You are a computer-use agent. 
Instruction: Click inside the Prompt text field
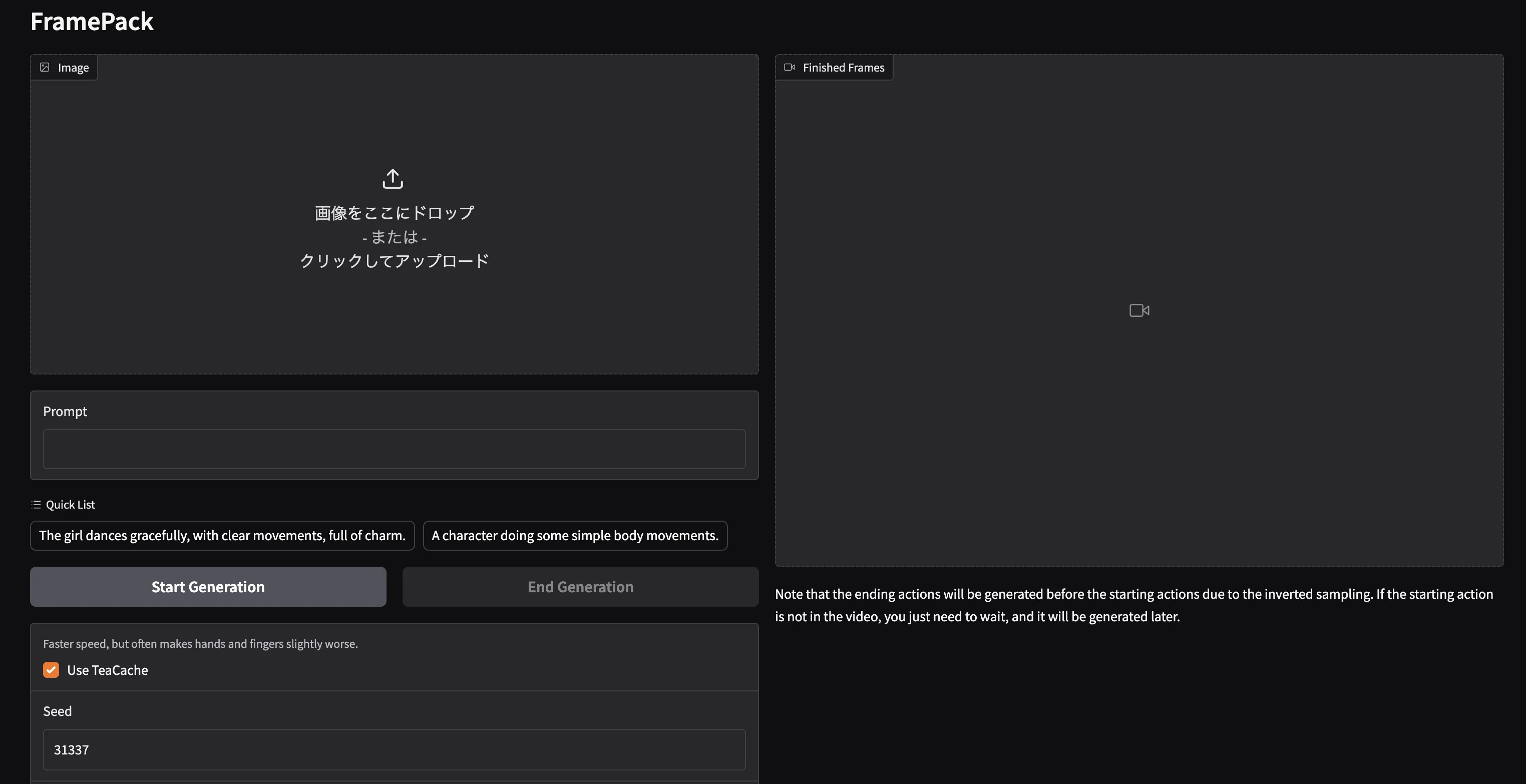click(x=394, y=449)
